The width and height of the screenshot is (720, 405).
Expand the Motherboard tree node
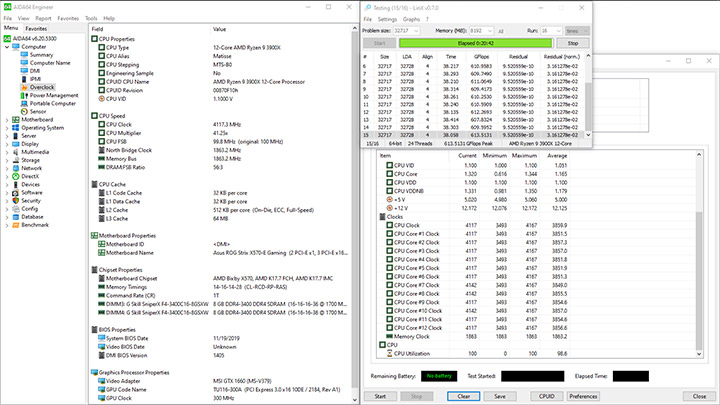tap(7, 120)
